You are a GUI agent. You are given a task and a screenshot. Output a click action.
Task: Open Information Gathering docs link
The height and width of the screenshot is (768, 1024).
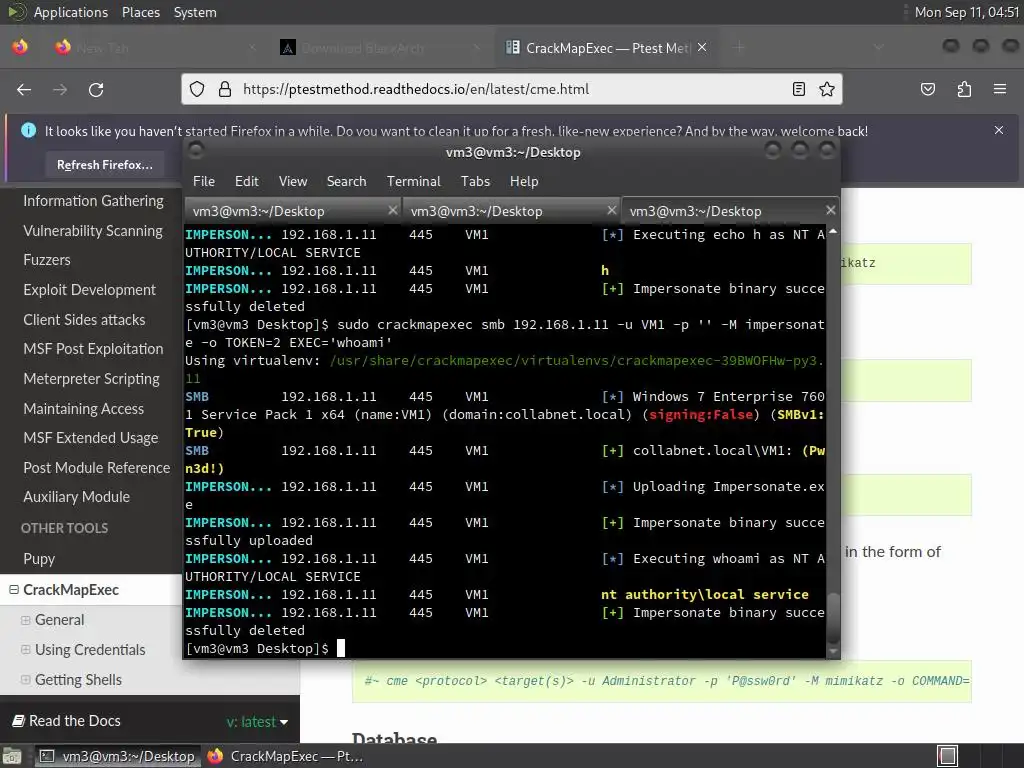pos(93,201)
